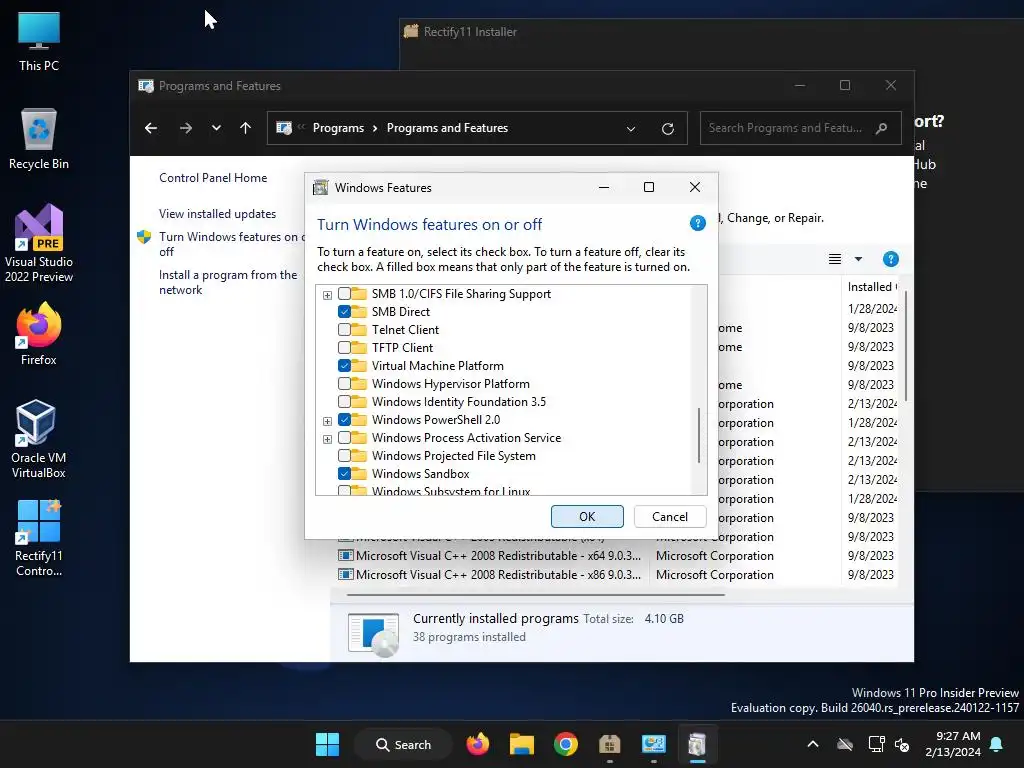Viewport: 1024px width, 768px height.
Task: Sort by the Installed On column header
Action: click(872, 287)
